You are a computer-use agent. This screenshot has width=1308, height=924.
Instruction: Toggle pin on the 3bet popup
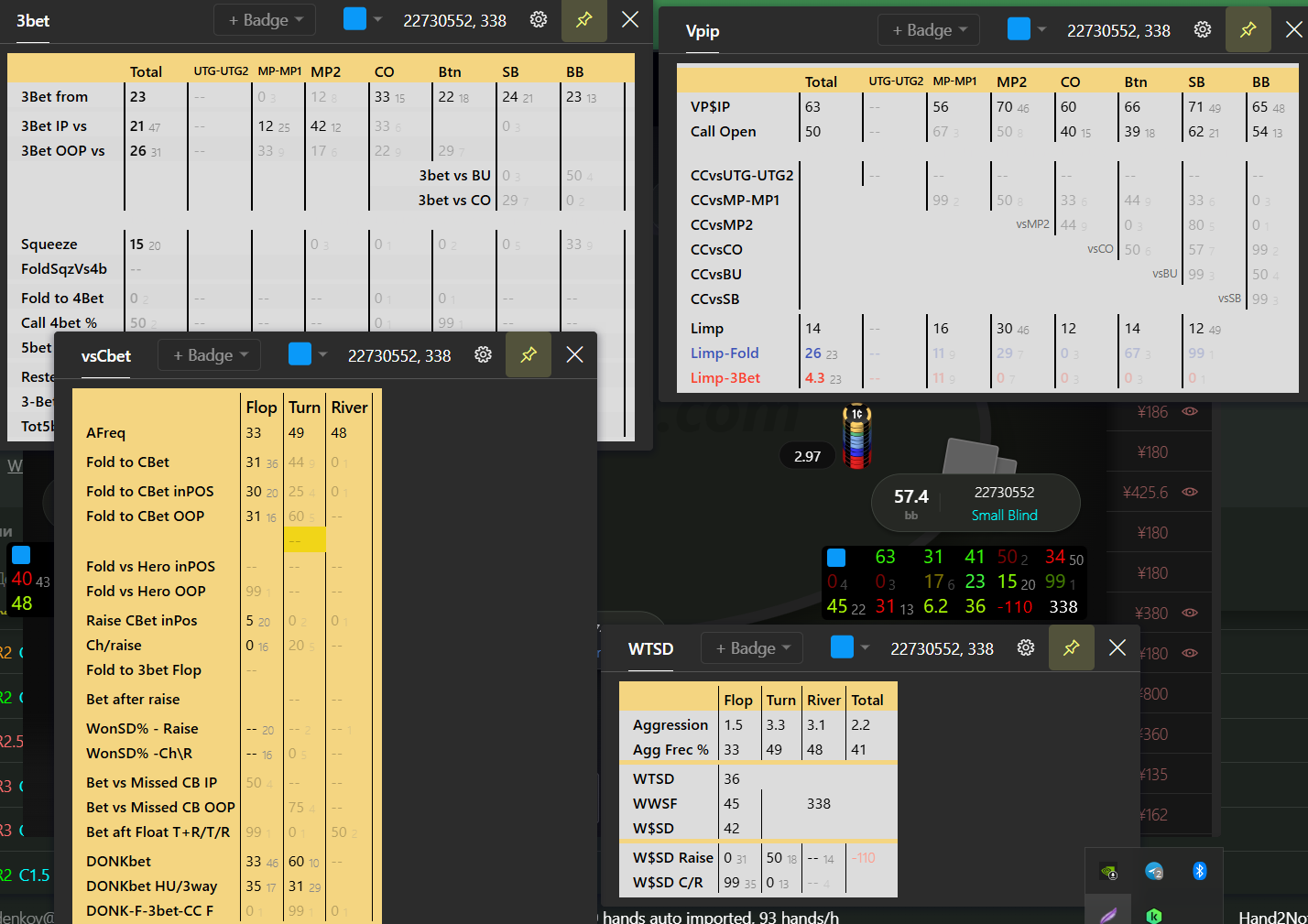click(584, 20)
